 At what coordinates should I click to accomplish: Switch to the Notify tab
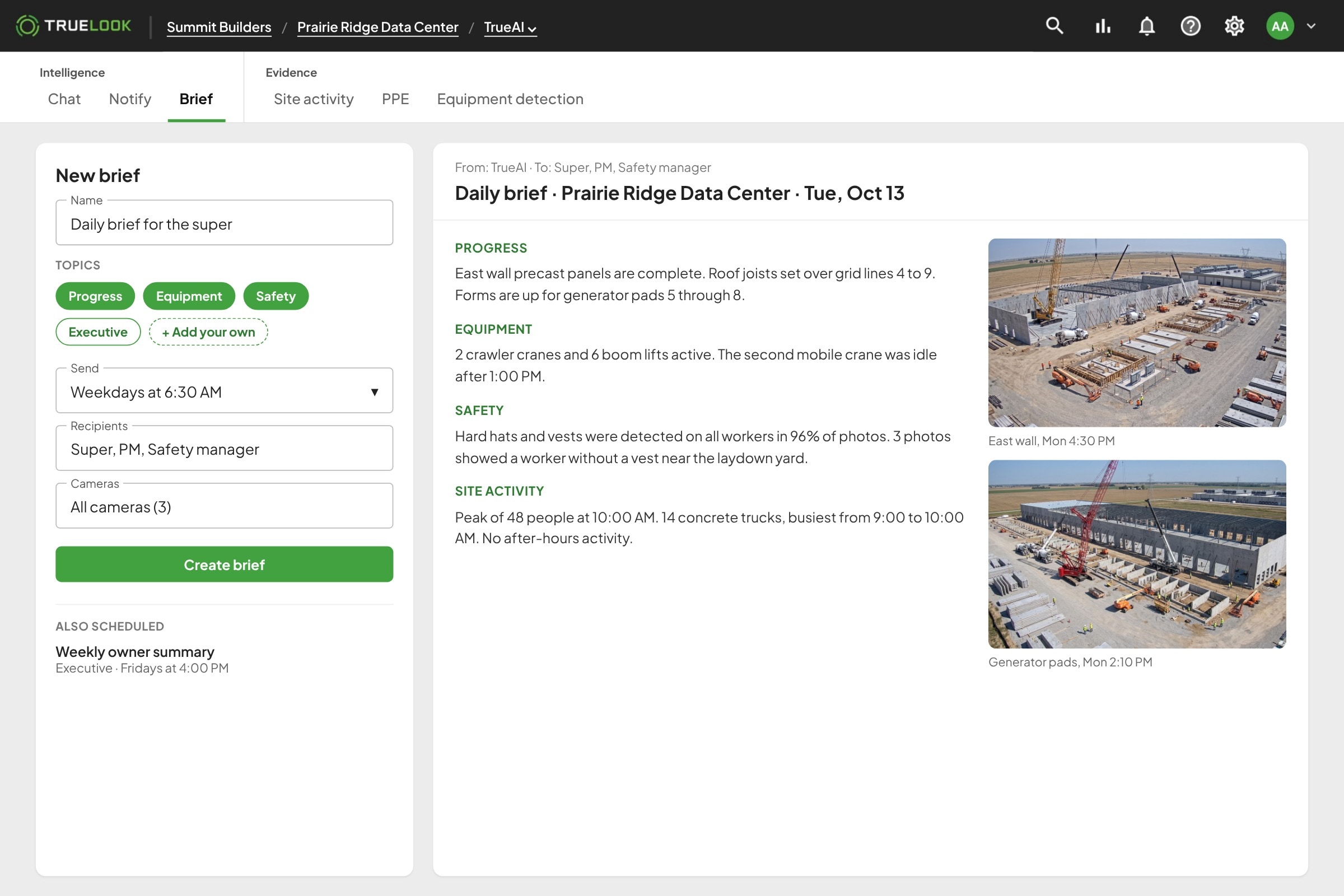click(130, 99)
